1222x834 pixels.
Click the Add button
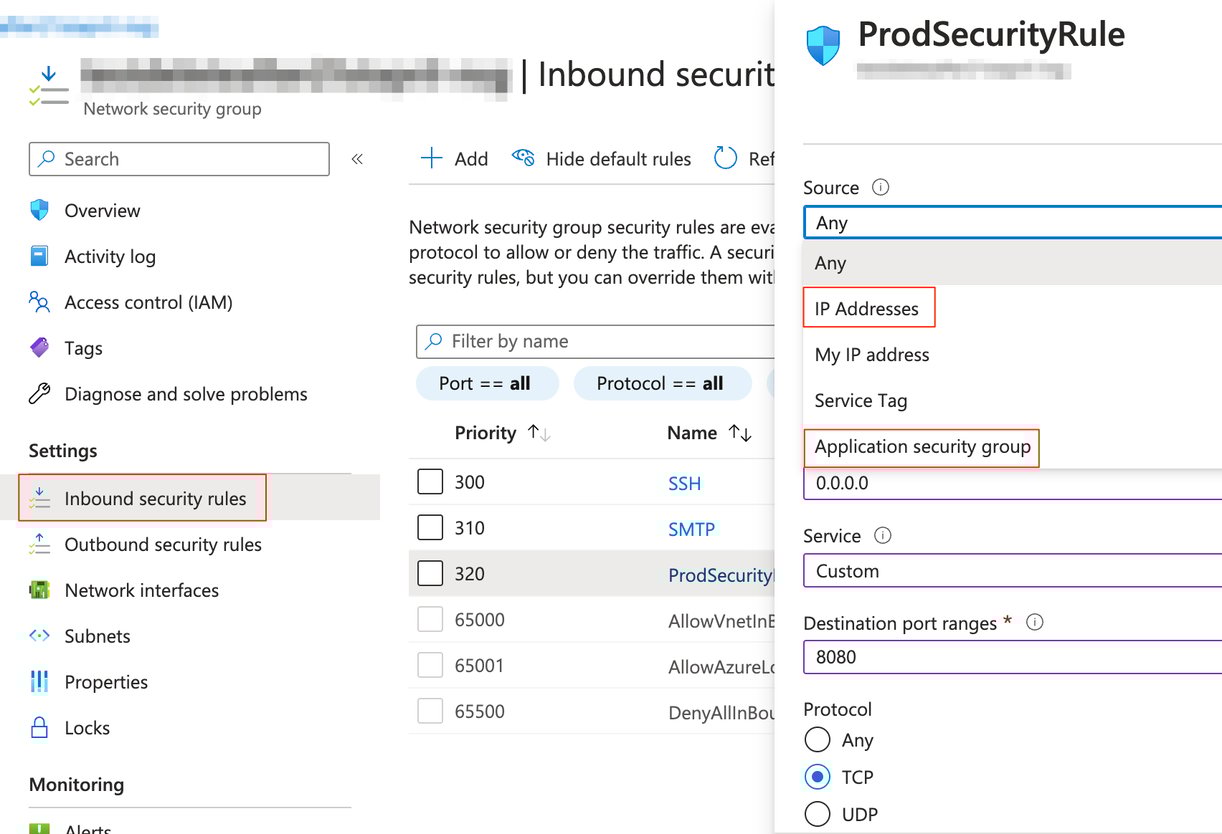455,159
